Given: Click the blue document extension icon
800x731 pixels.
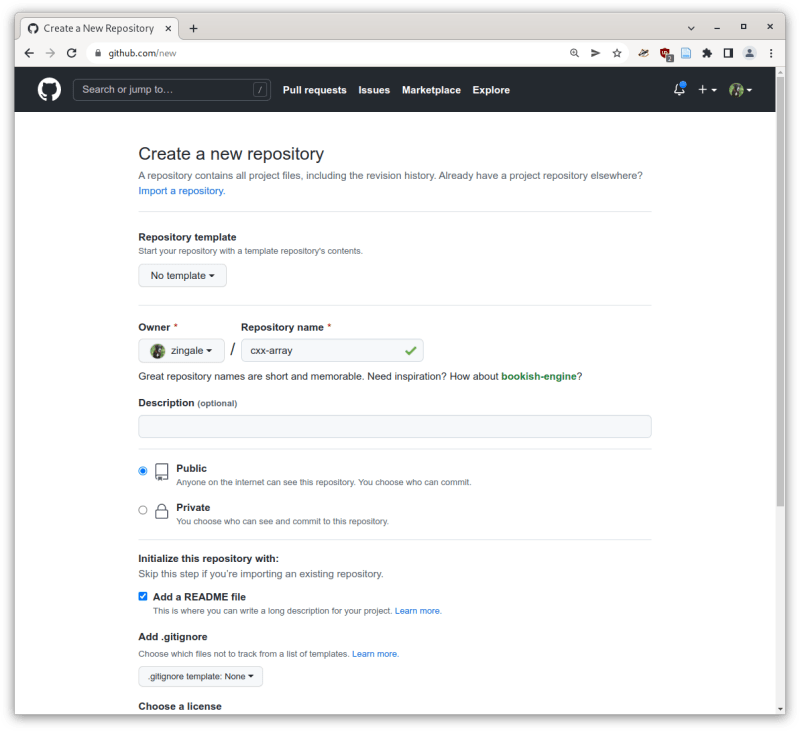Looking at the screenshot, I should click(686, 53).
